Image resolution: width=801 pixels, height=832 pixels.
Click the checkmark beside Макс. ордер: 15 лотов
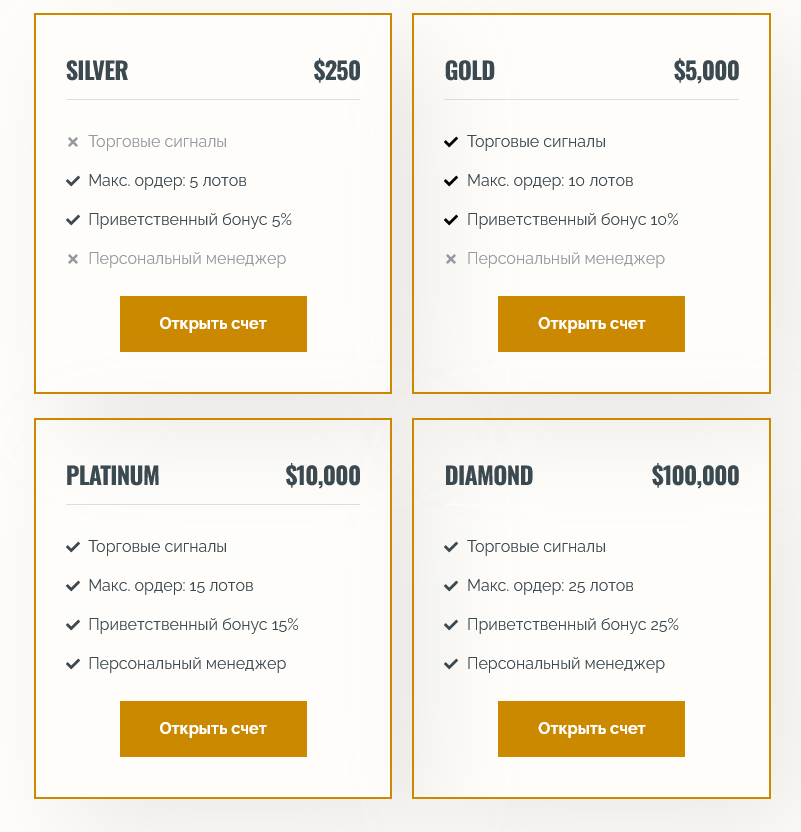(x=71, y=586)
